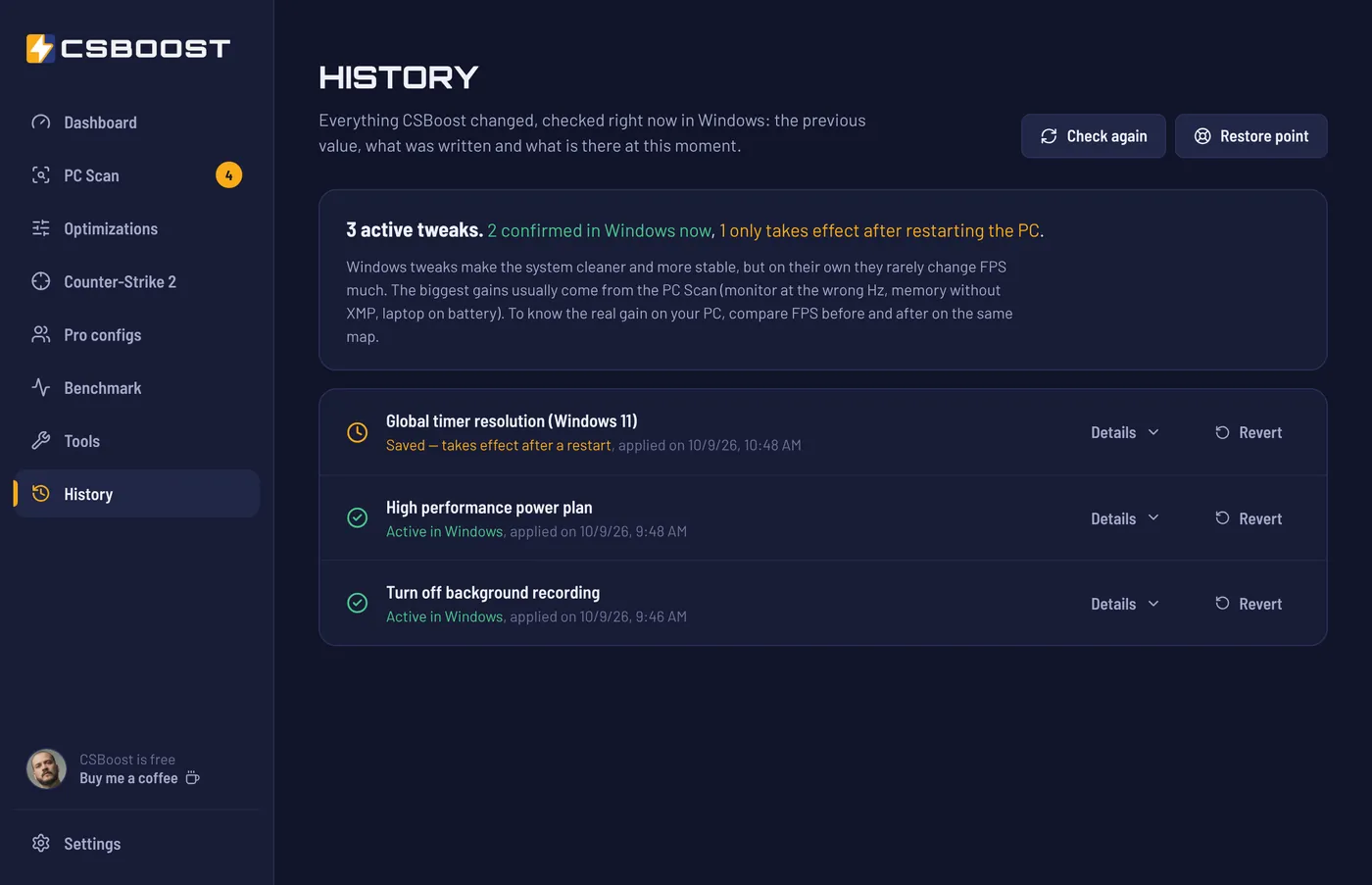The width and height of the screenshot is (1372, 885).
Task: Click 'CSBoost is free' text
Action: coord(127,760)
